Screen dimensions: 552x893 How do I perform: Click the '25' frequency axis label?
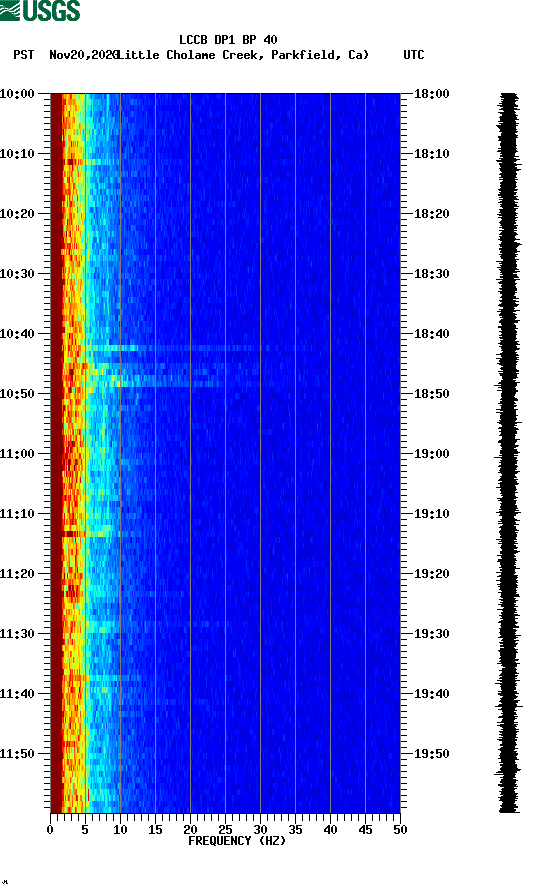[x=225, y=830]
